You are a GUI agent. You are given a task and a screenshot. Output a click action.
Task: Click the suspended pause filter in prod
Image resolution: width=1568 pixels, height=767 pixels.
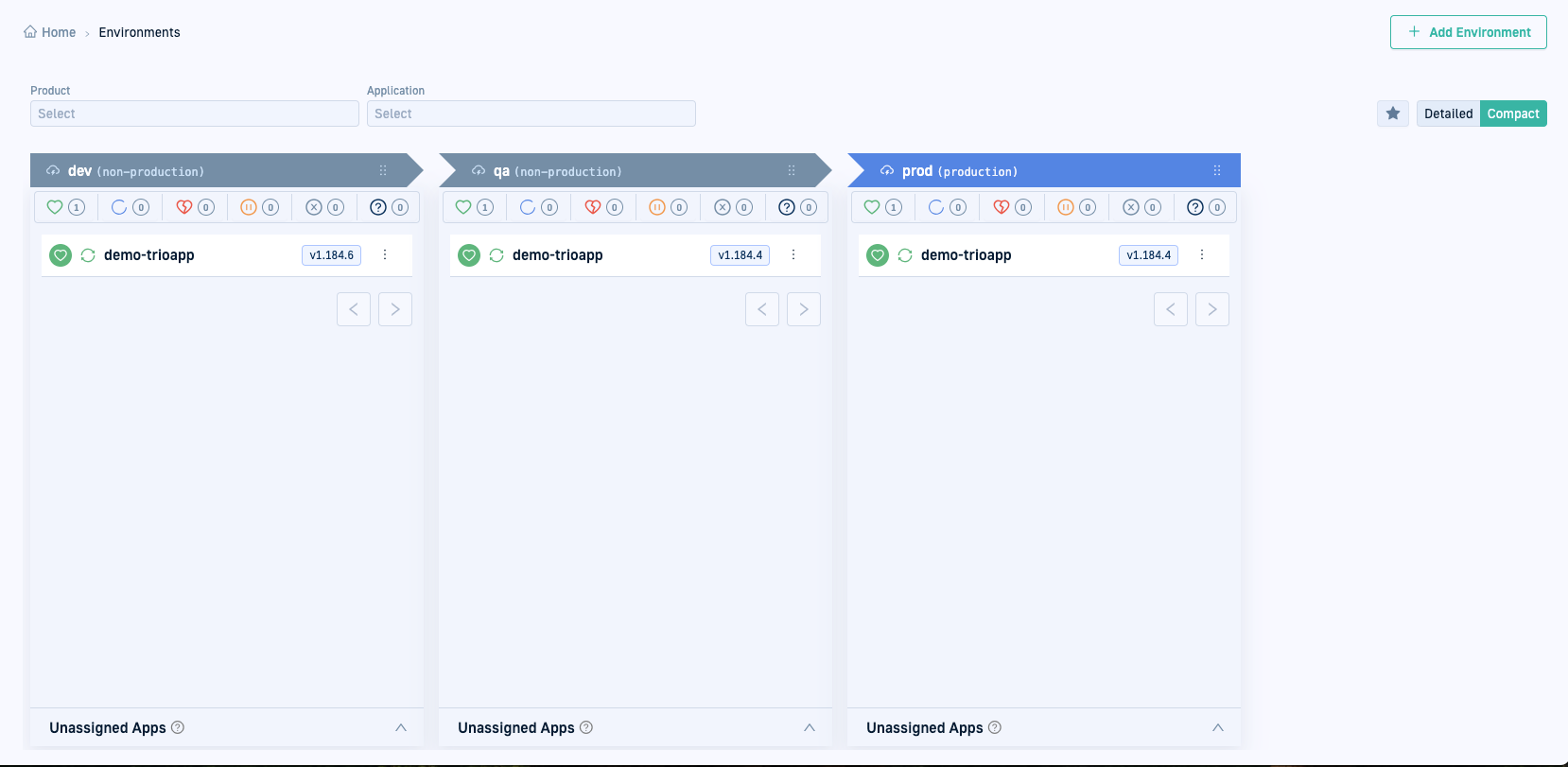(1066, 207)
